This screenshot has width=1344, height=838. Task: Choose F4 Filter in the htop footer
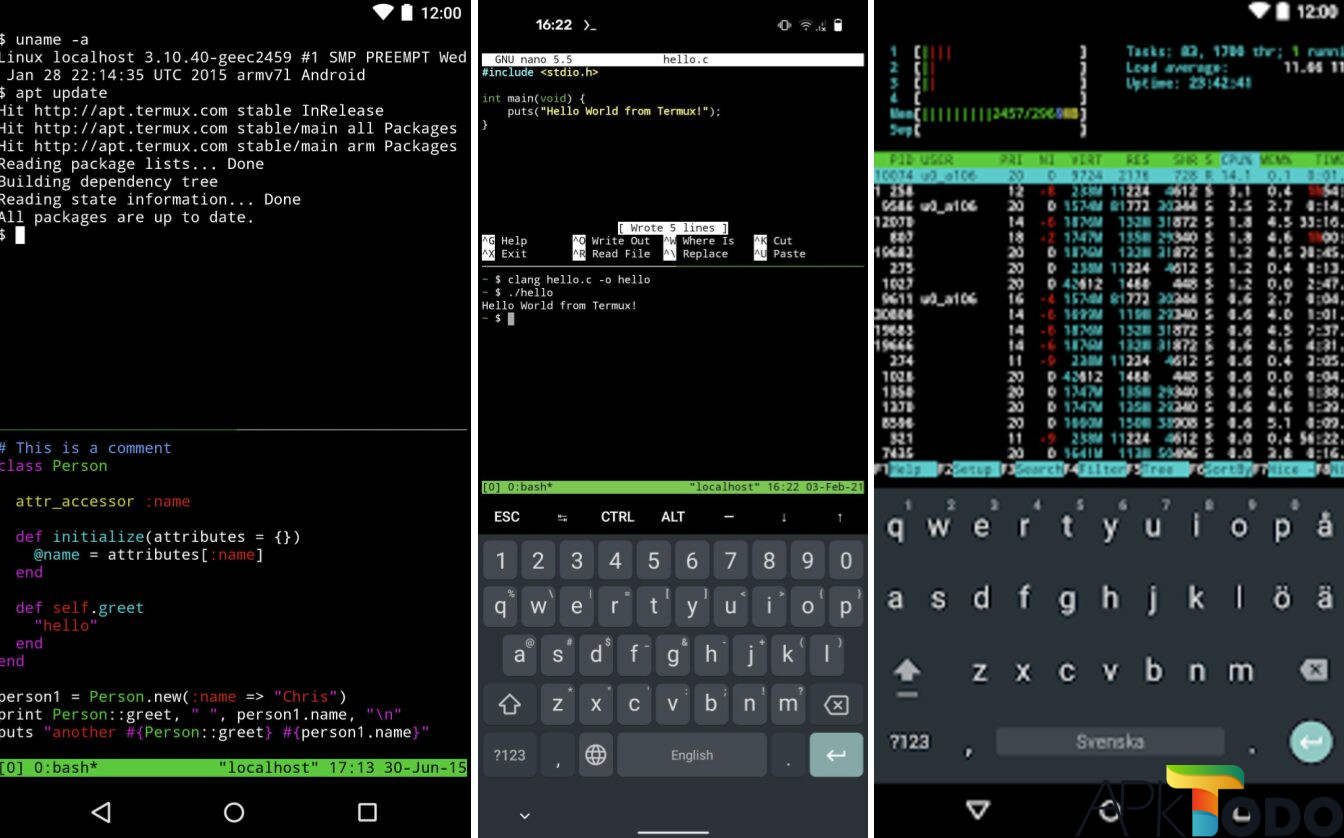1095,469
